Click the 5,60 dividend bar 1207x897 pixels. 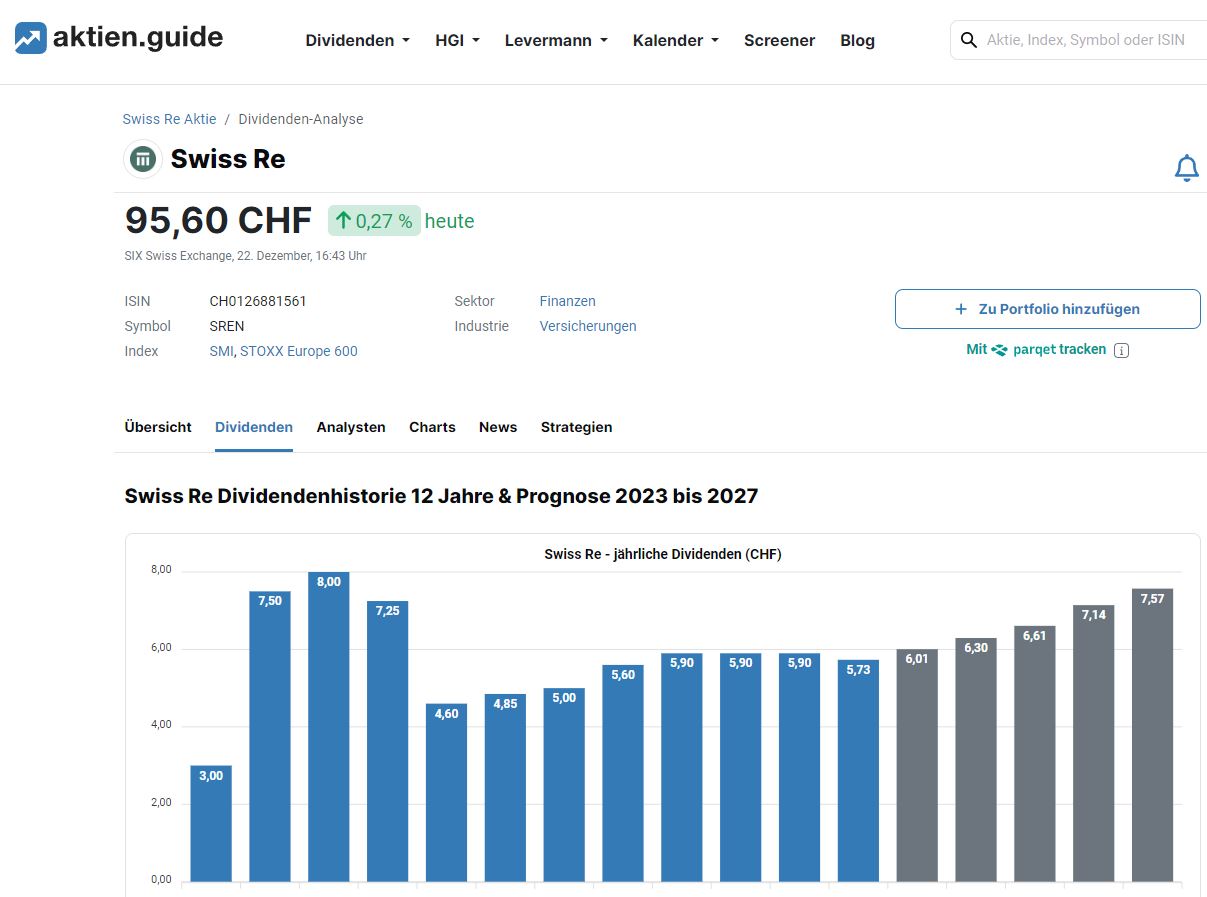[623, 773]
